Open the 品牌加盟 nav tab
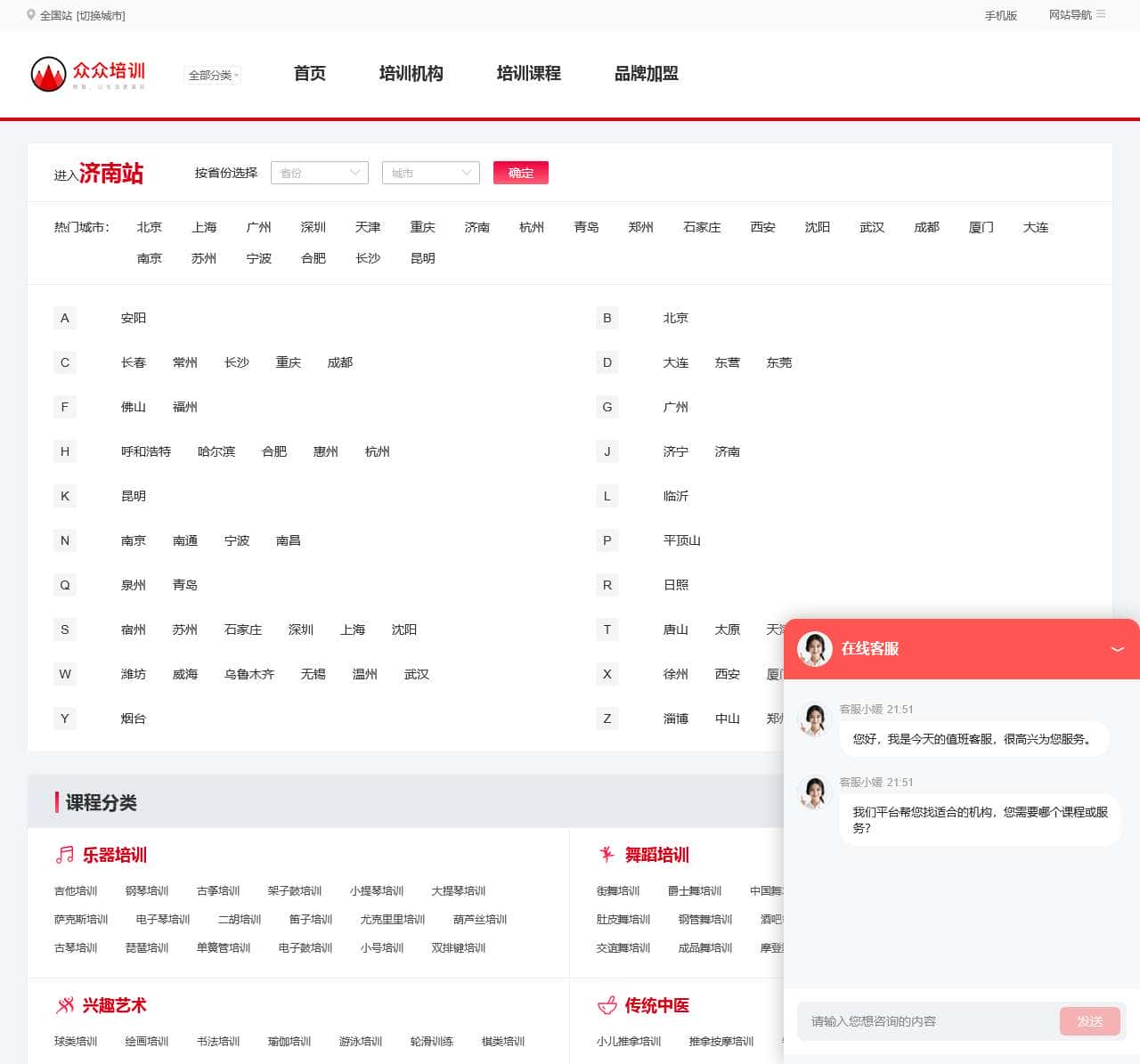 (x=646, y=73)
